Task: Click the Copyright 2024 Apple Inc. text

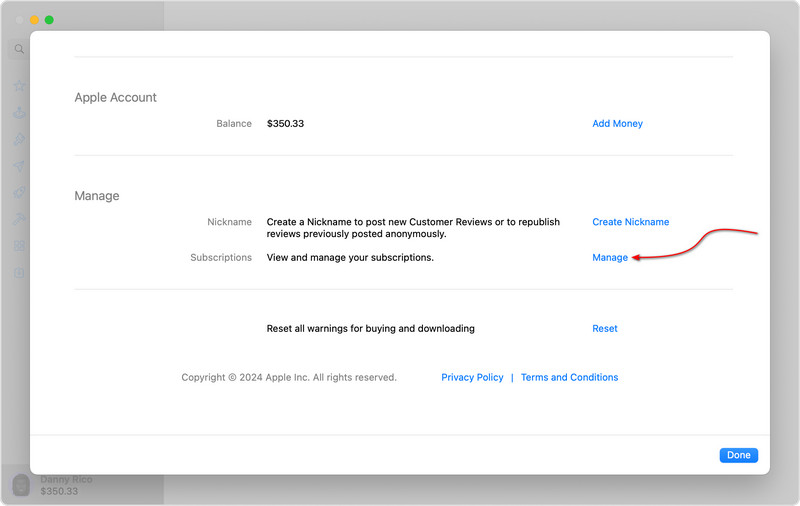Action: [x=289, y=377]
